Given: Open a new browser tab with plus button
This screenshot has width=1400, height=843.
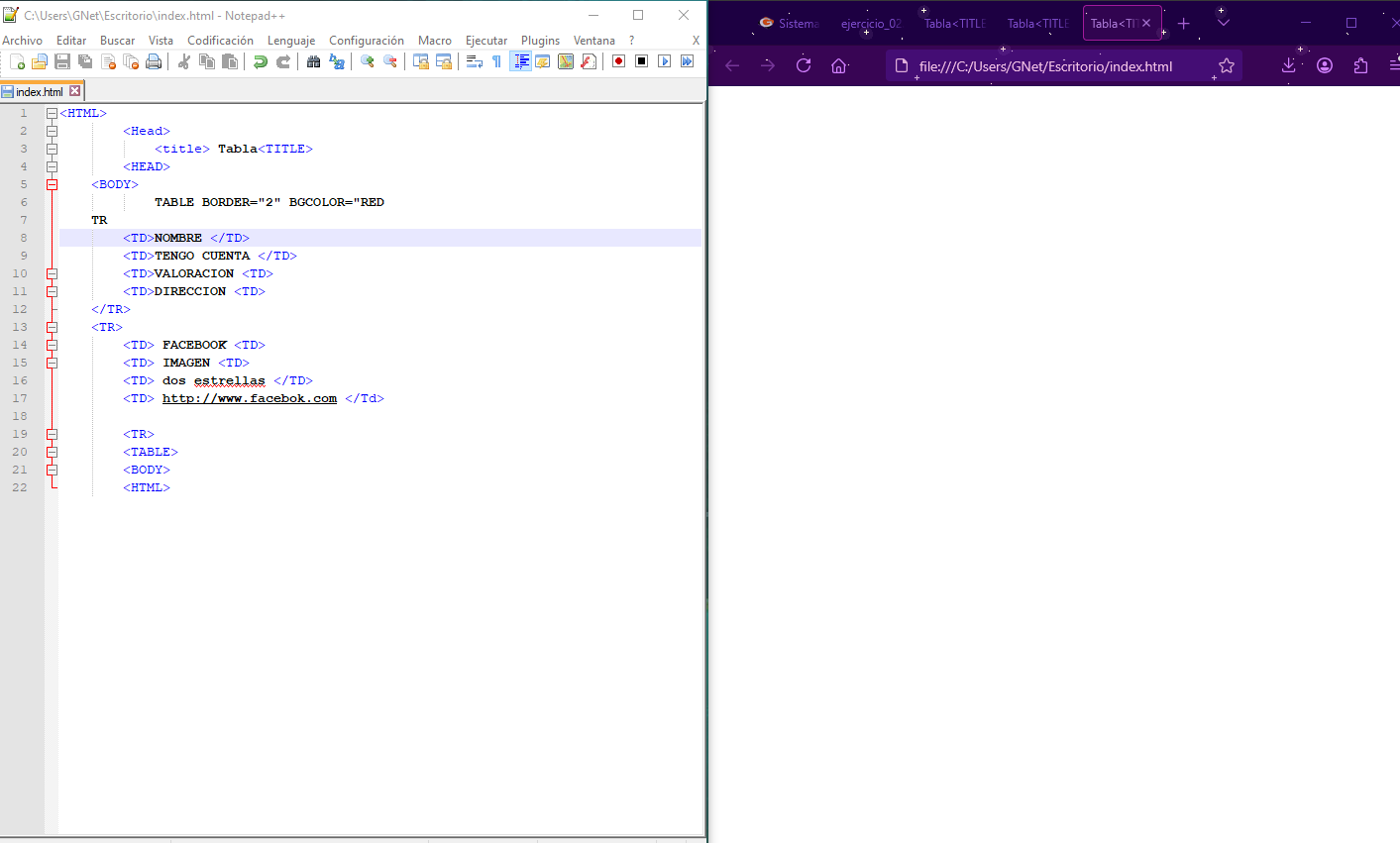Looking at the screenshot, I should tap(1183, 23).
